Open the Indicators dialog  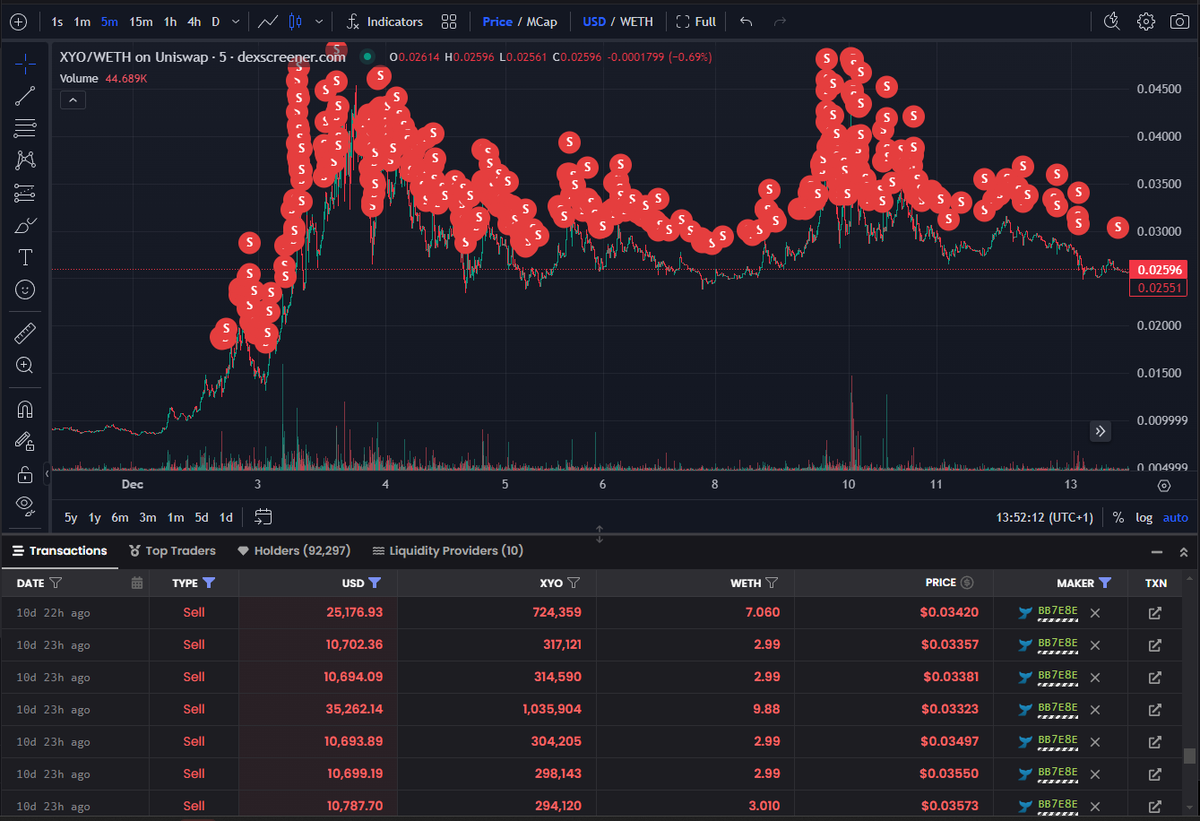click(384, 21)
